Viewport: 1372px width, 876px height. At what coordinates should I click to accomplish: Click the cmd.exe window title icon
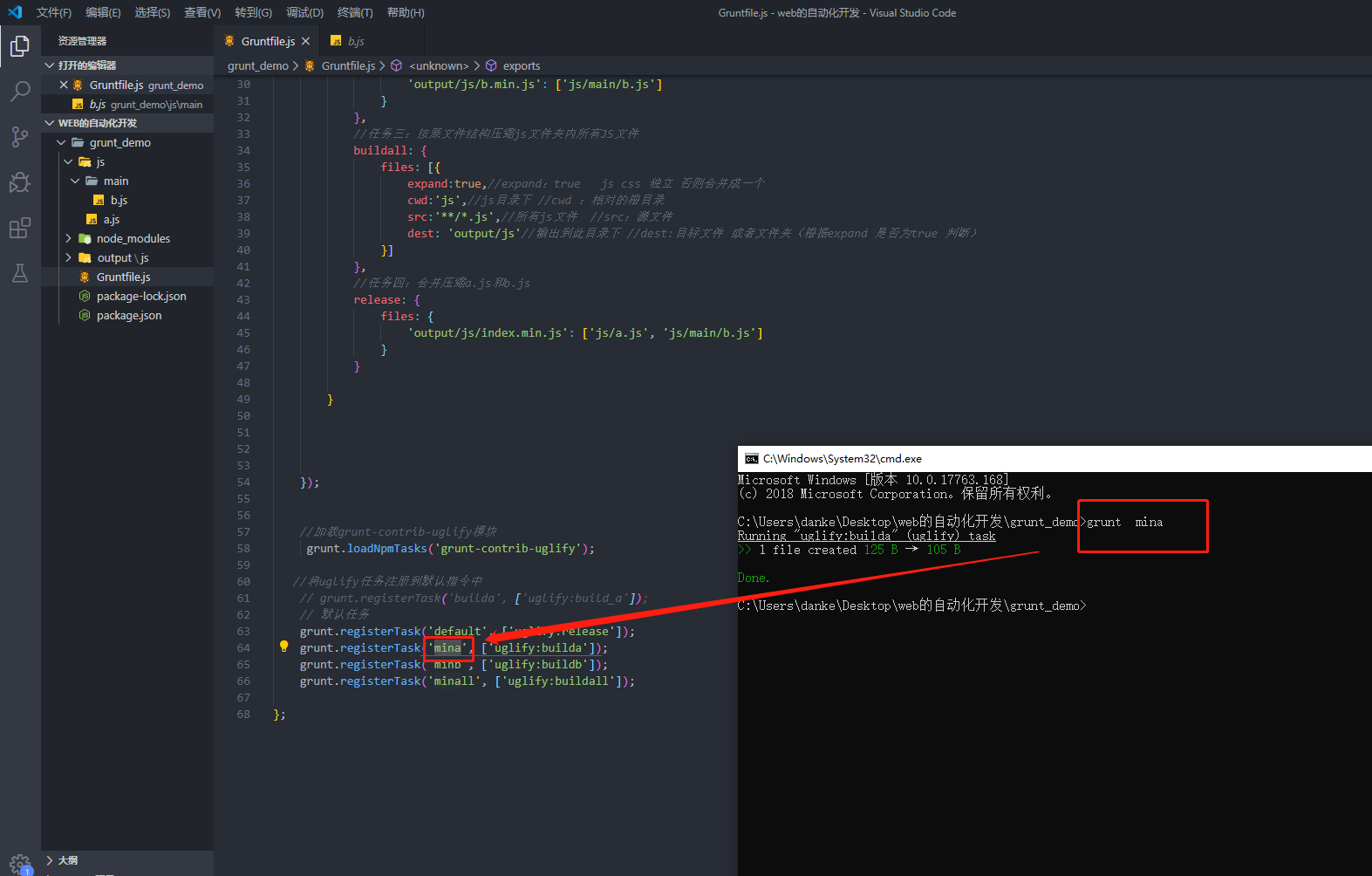click(x=751, y=458)
